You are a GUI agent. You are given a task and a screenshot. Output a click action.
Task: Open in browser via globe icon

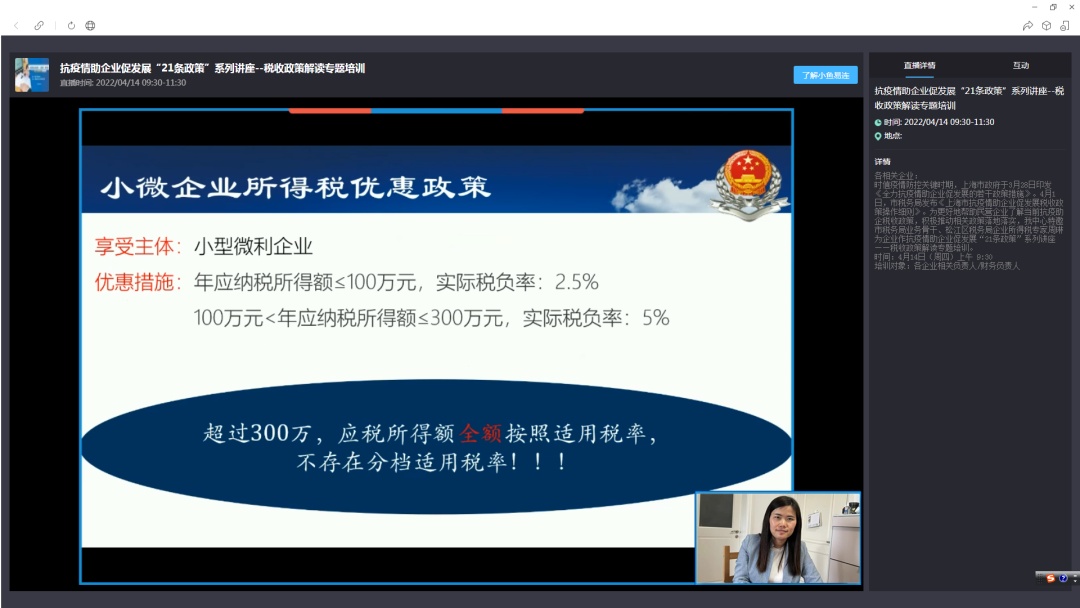(x=90, y=25)
